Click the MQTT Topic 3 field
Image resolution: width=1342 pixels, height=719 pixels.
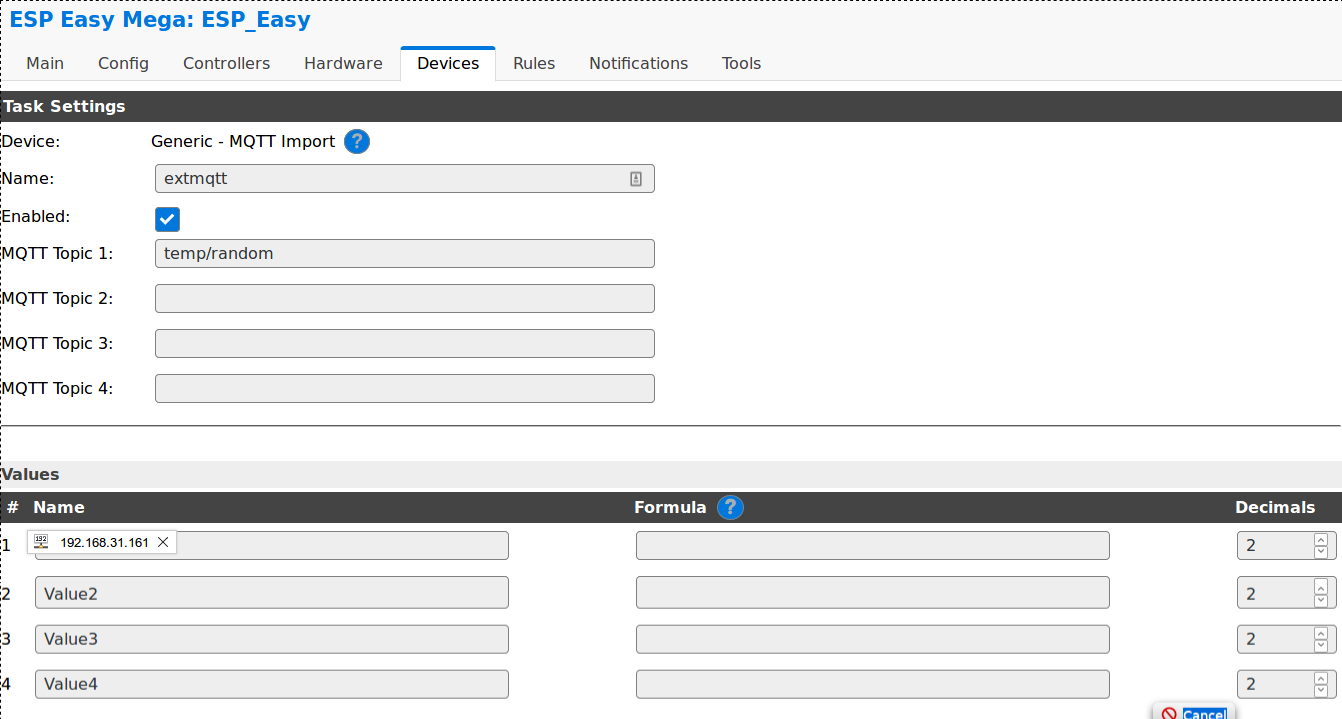[x=405, y=344]
